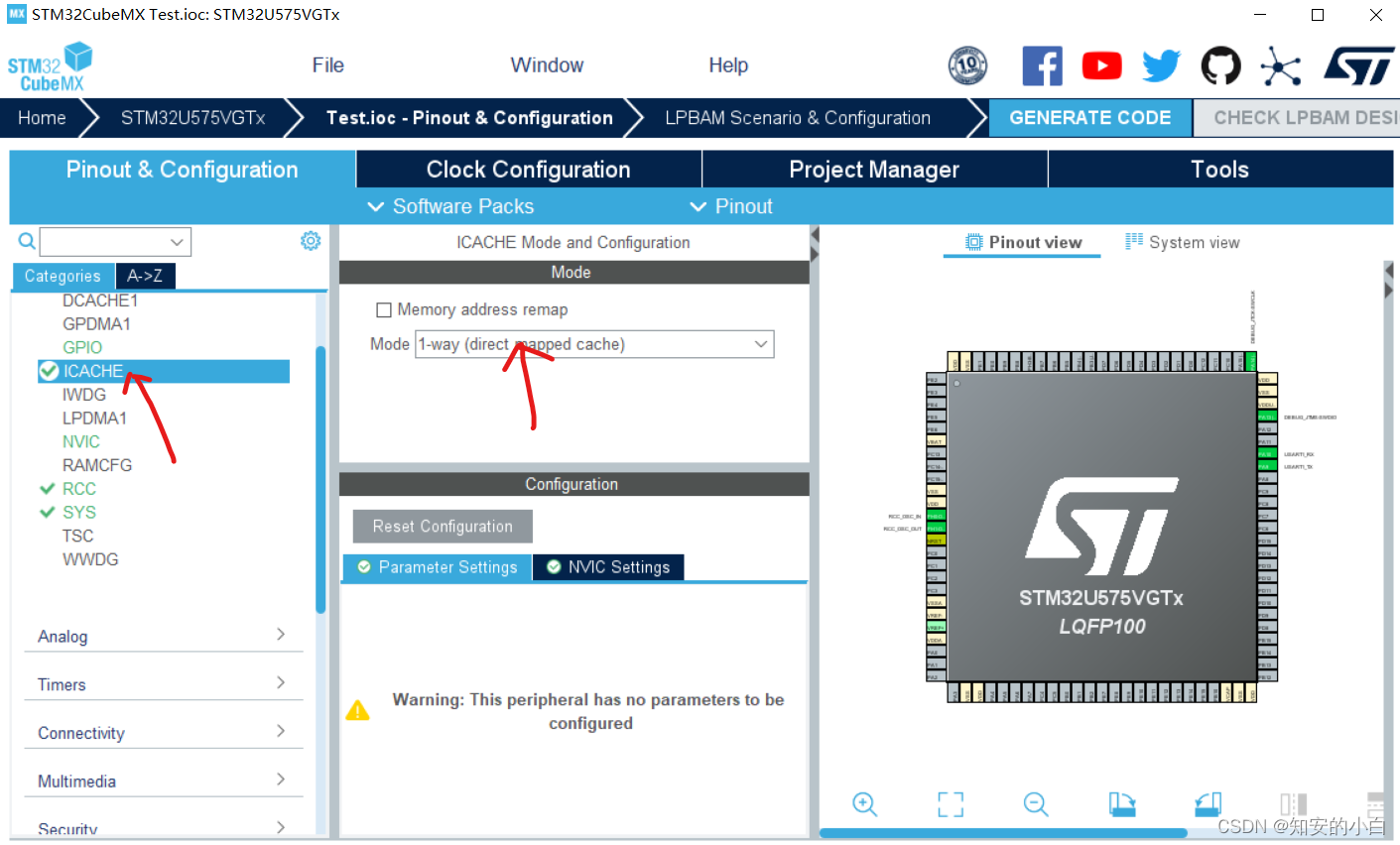
Task: Click the search magnifier icon in left panel
Action: (x=27, y=241)
